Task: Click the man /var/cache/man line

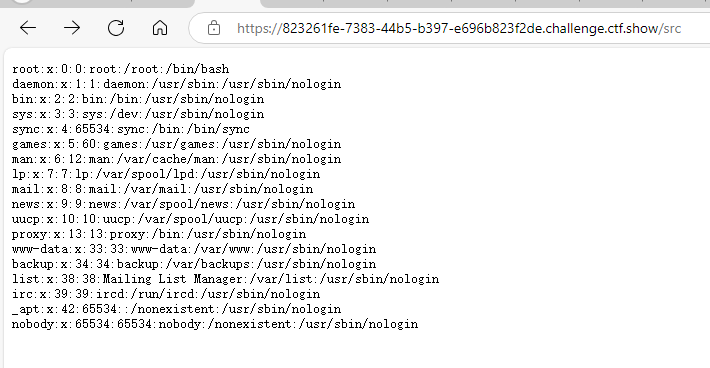Action: pyautogui.click(x=177, y=158)
